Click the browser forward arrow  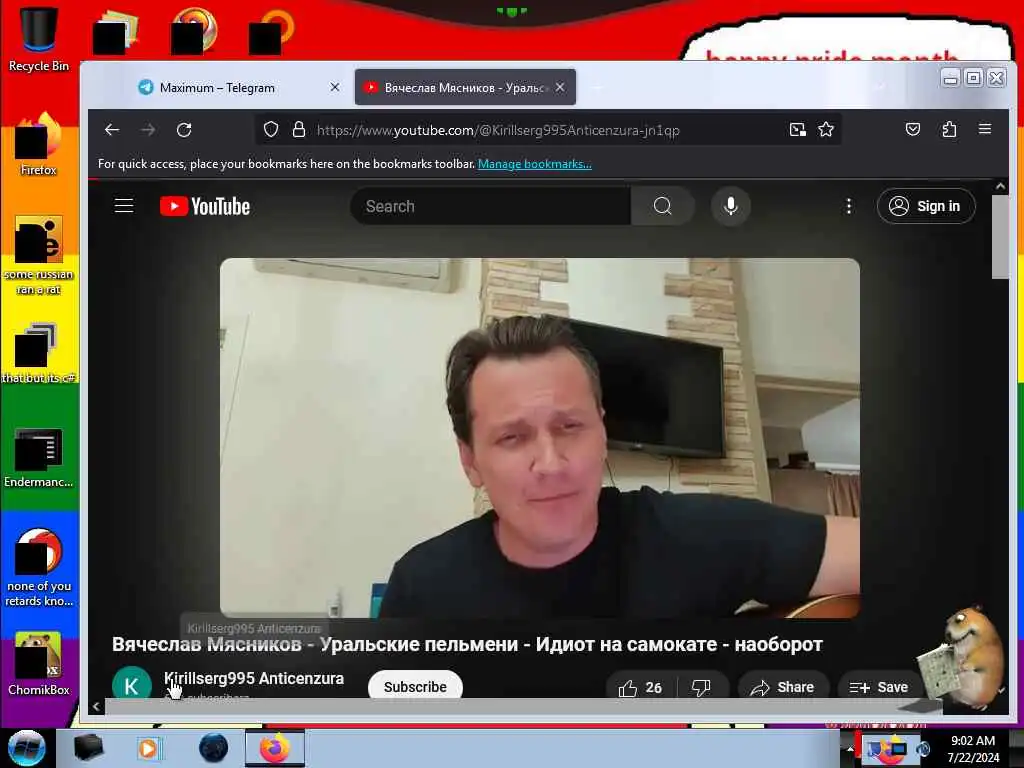pyautogui.click(x=148, y=130)
